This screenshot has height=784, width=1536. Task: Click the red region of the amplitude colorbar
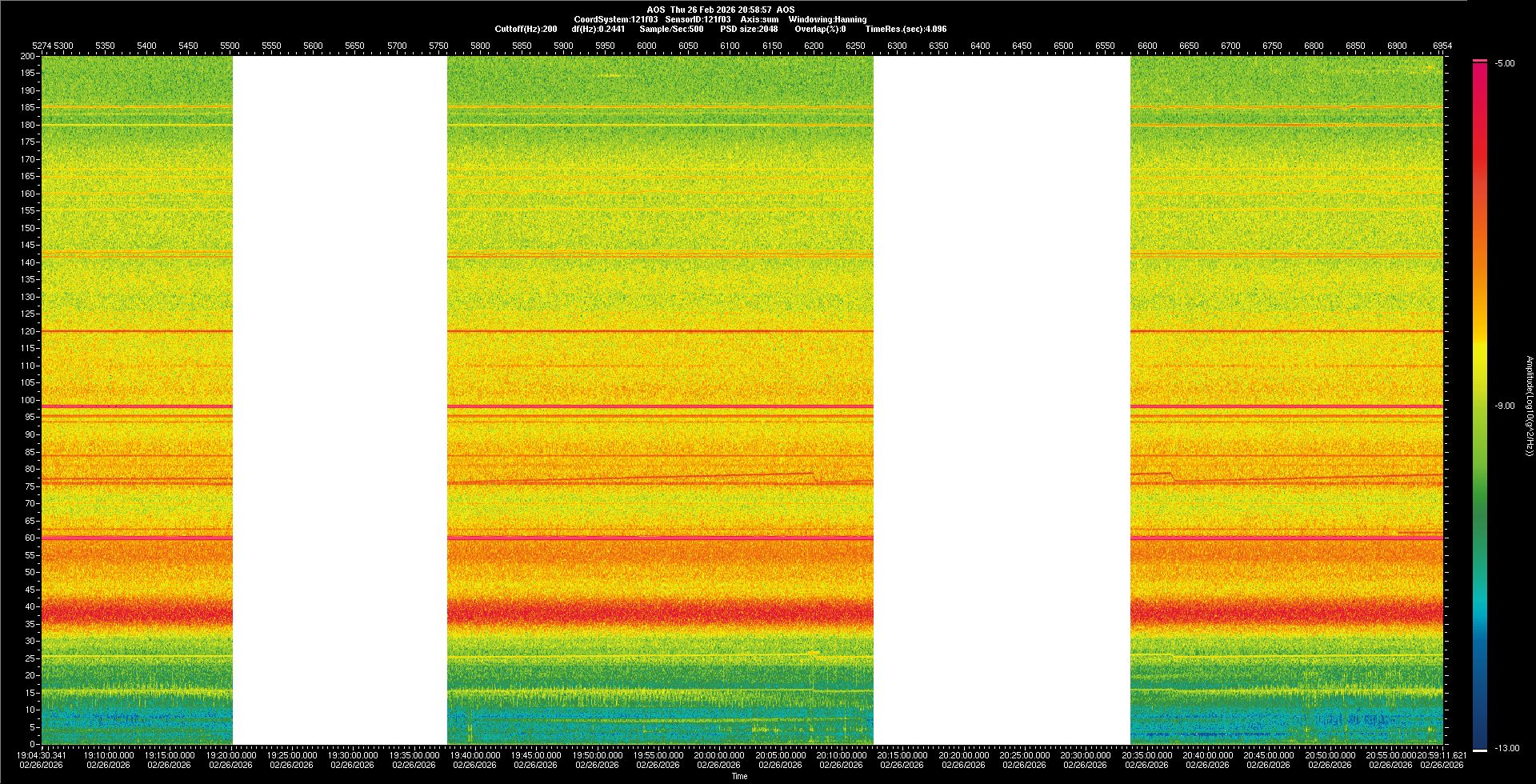point(1480,160)
